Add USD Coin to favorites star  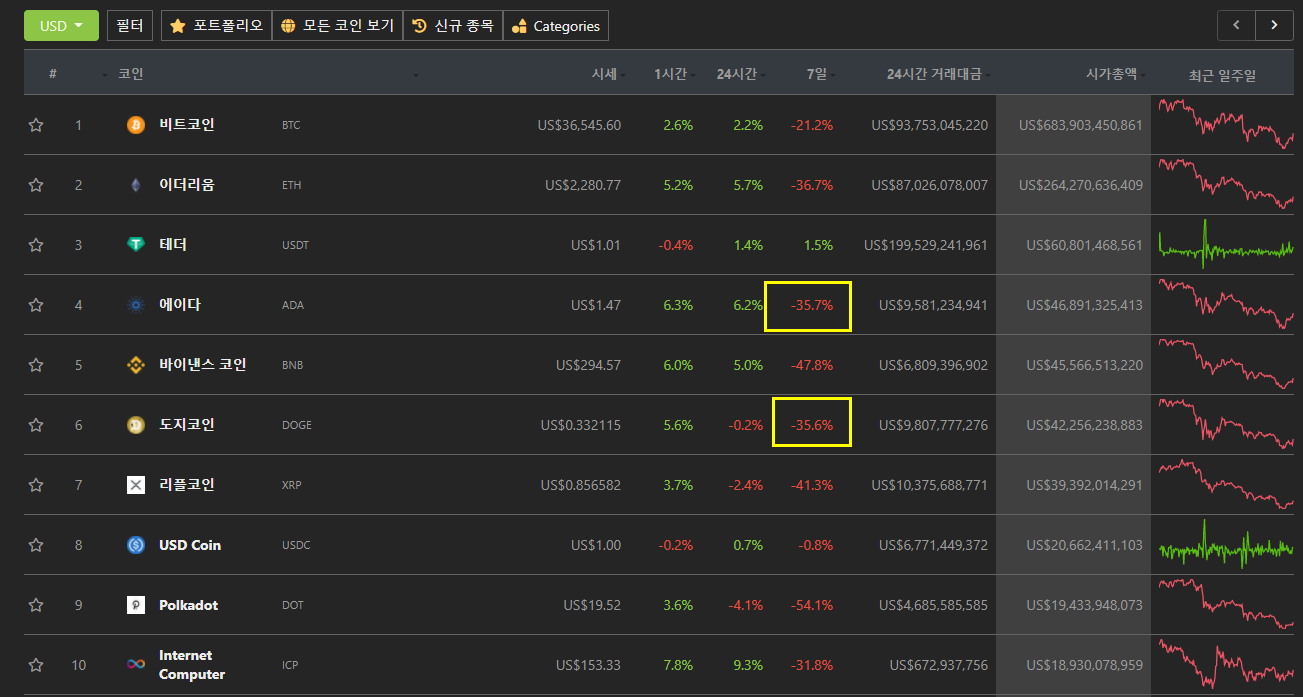[36, 545]
